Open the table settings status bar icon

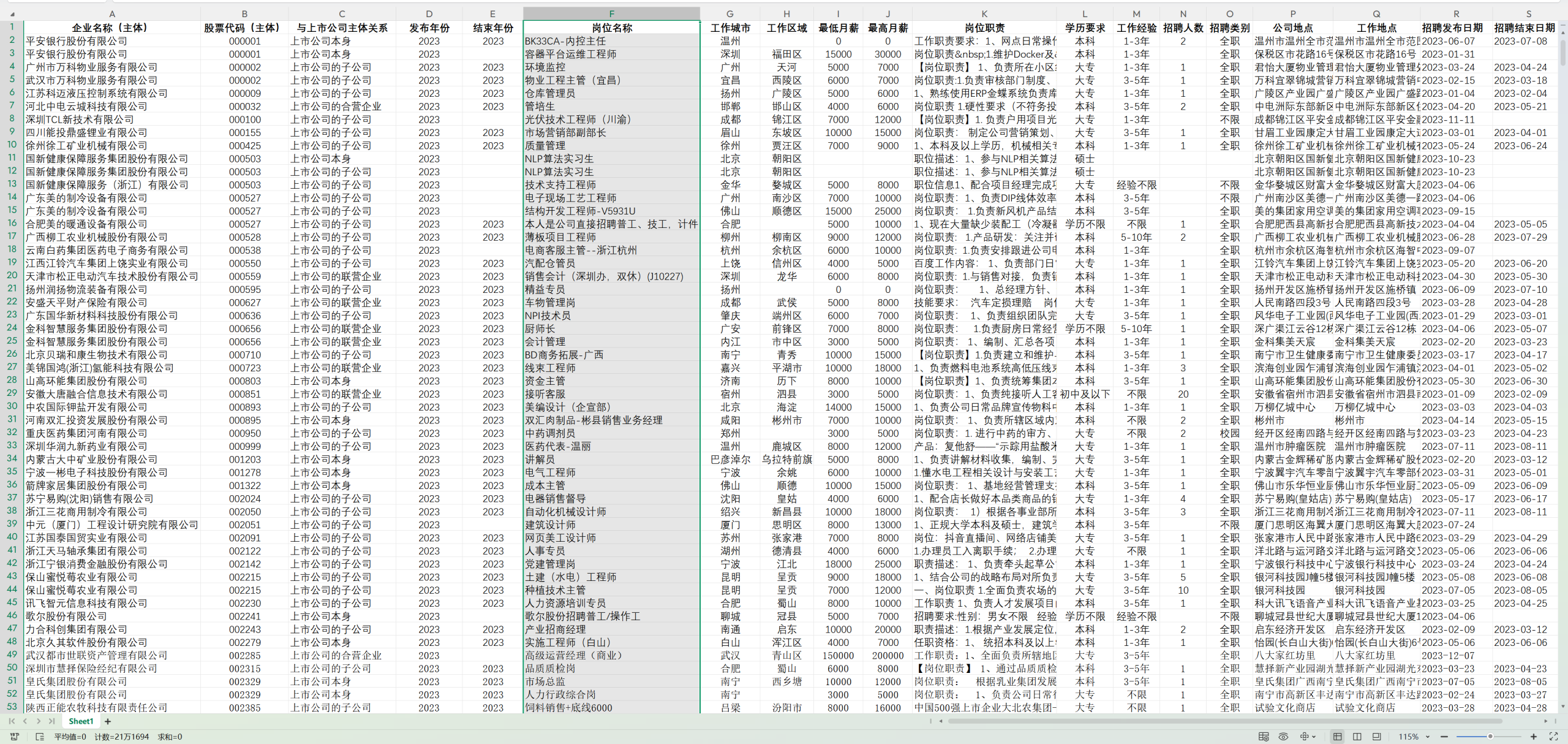[x=1263, y=737]
